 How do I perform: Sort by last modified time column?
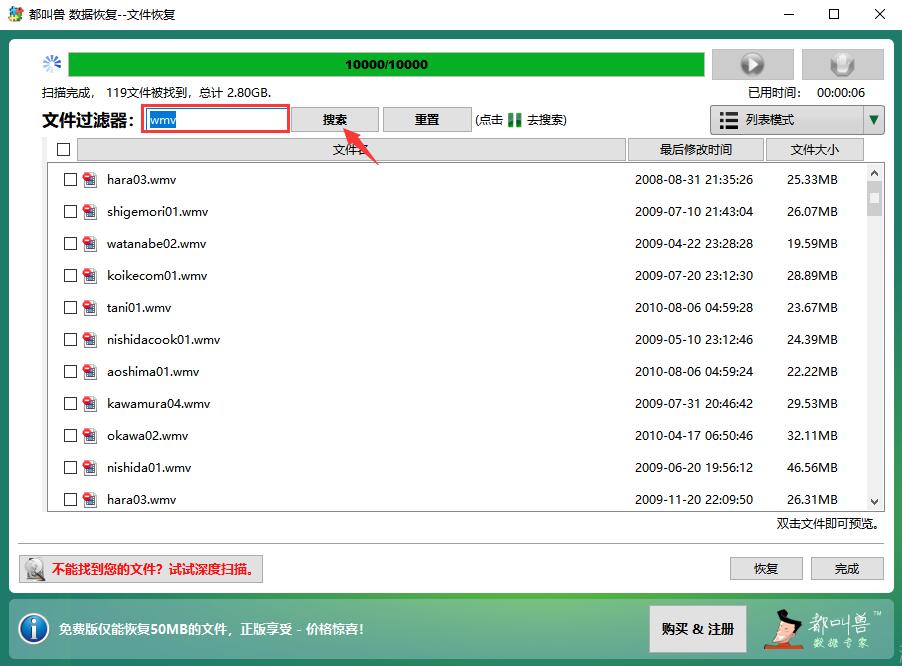click(x=695, y=150)
